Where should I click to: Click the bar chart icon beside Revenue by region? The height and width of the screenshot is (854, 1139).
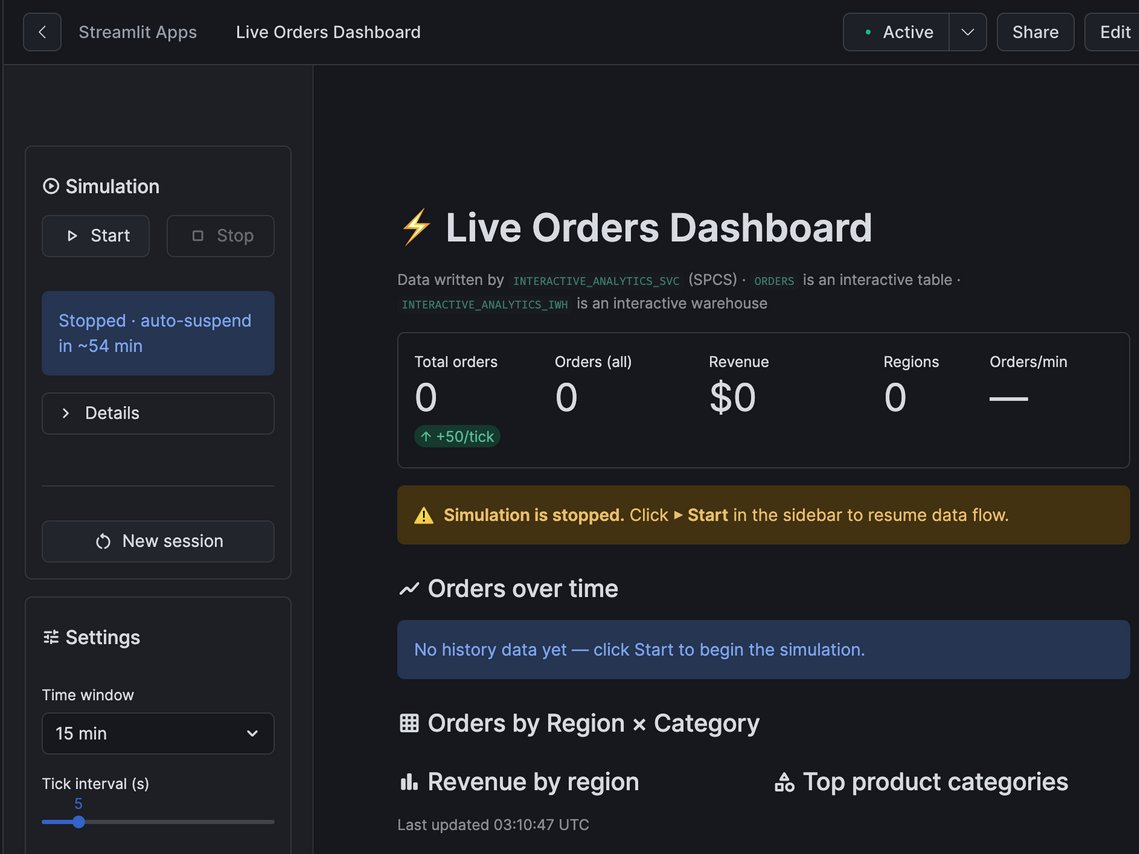tap(409, 782)
